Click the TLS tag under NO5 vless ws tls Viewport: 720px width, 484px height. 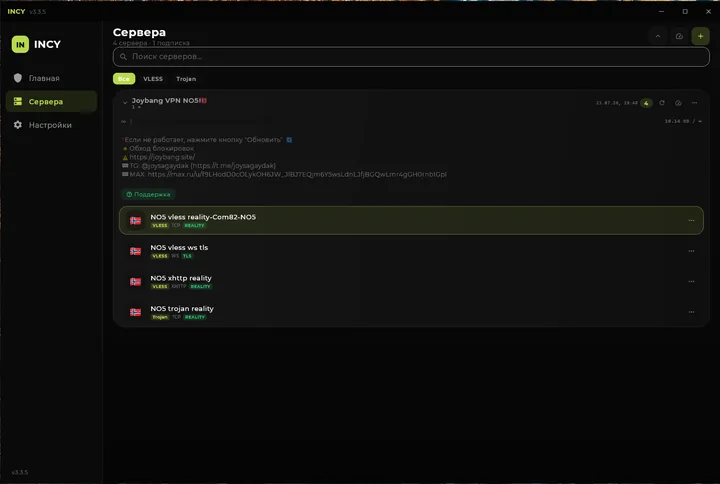tap(187, 256)
